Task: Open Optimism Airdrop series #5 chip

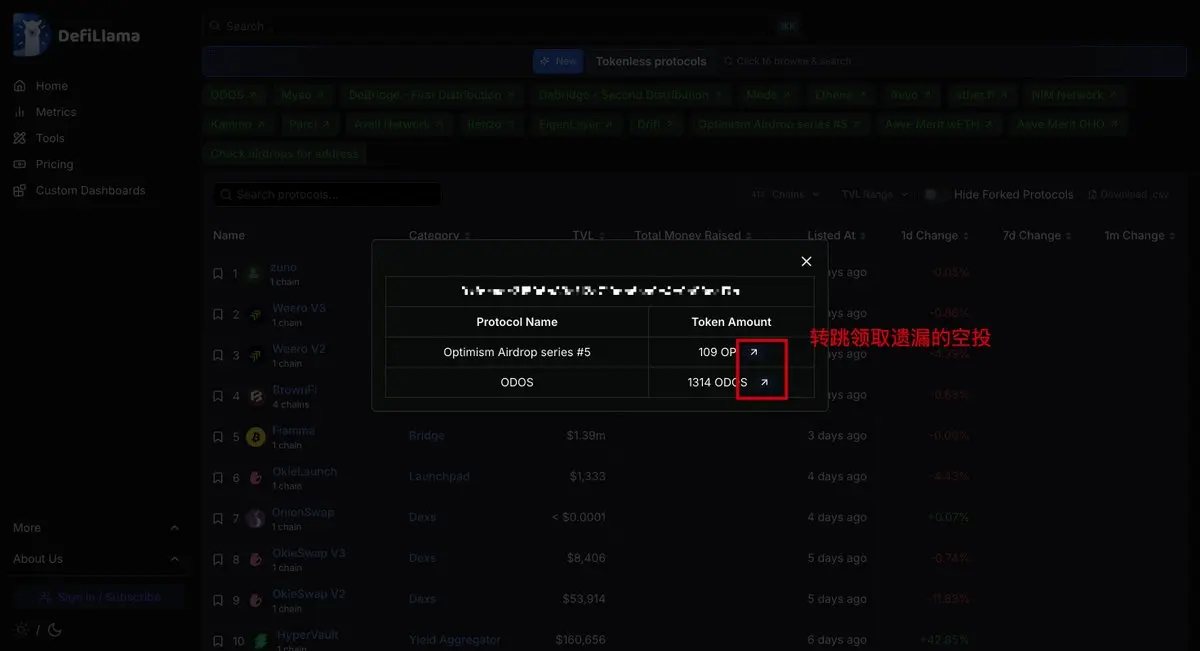Action: pos(779,125)
